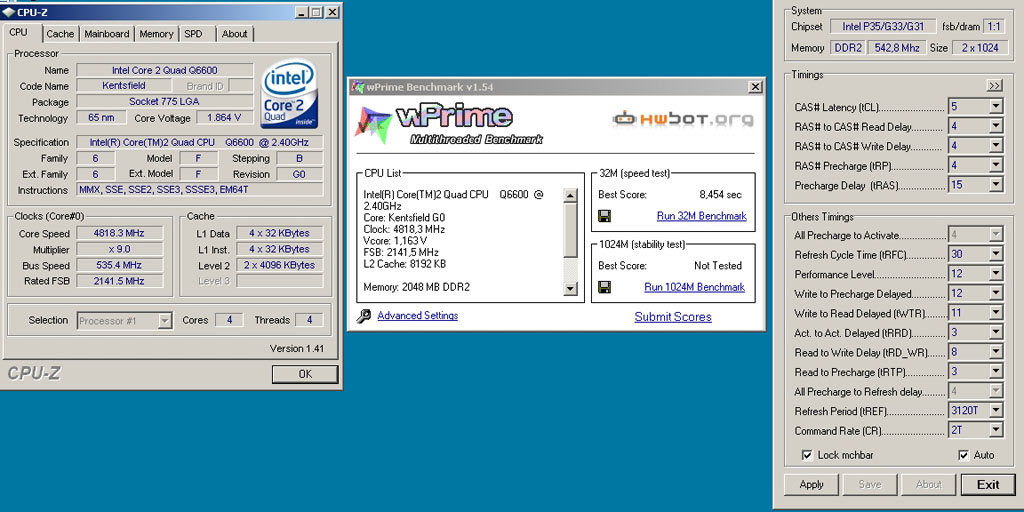Click the Submit Scores link
1024x512 pixels.
click(673, 317)
